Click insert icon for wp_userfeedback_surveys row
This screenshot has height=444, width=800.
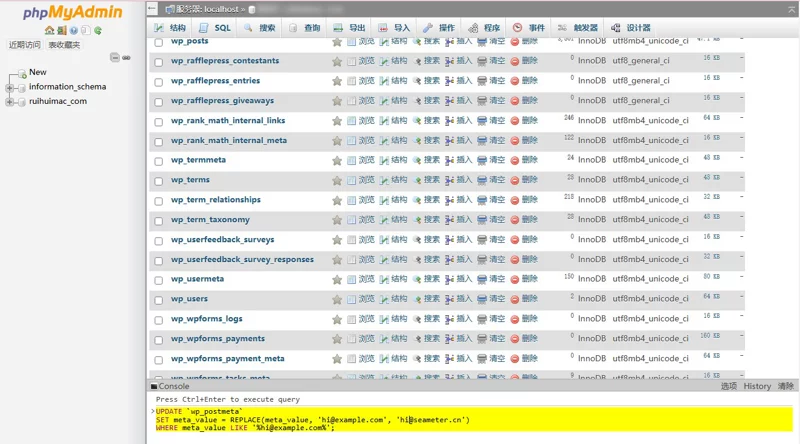(449, 240)
